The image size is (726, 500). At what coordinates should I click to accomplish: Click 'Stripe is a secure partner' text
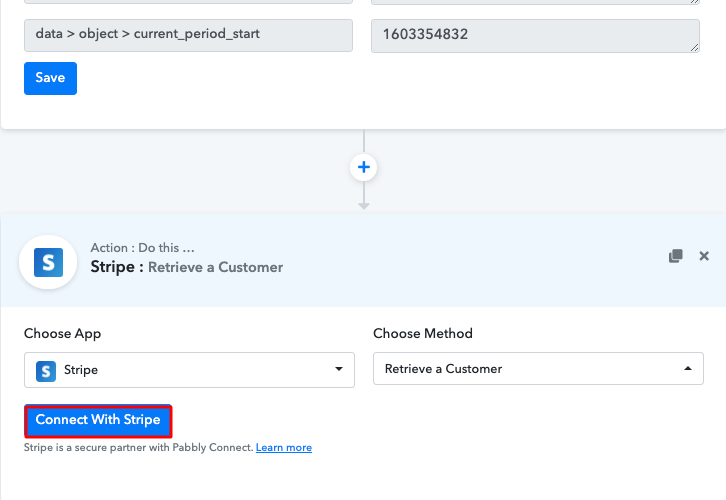138,448
